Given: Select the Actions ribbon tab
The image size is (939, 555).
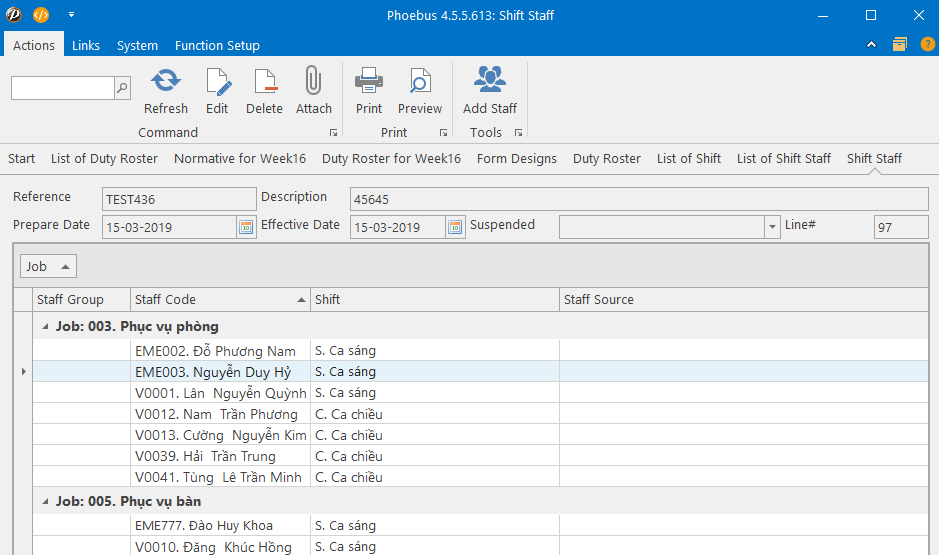Looking at the screenshot, I should point(34,45).
